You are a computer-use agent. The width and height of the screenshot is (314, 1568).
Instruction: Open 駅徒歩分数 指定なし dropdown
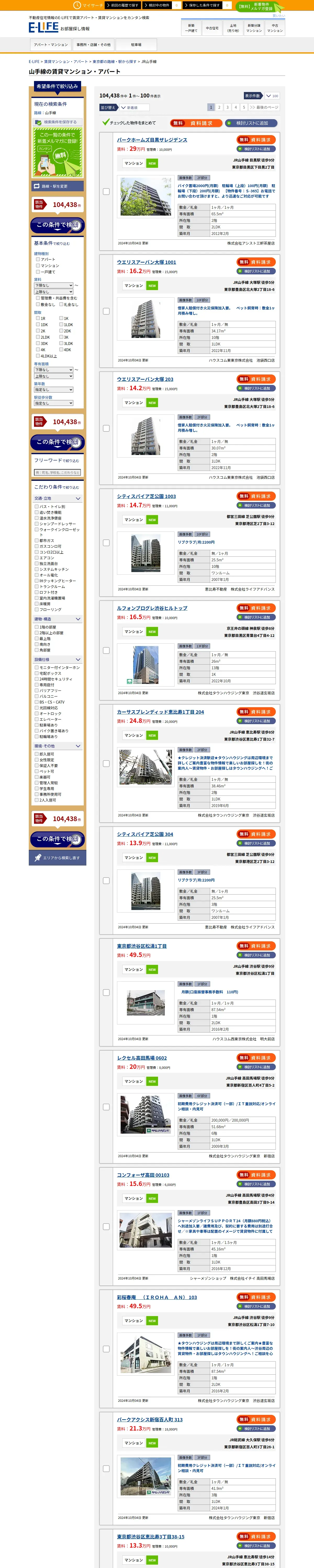pyautogui.click(x=54, y=403)
